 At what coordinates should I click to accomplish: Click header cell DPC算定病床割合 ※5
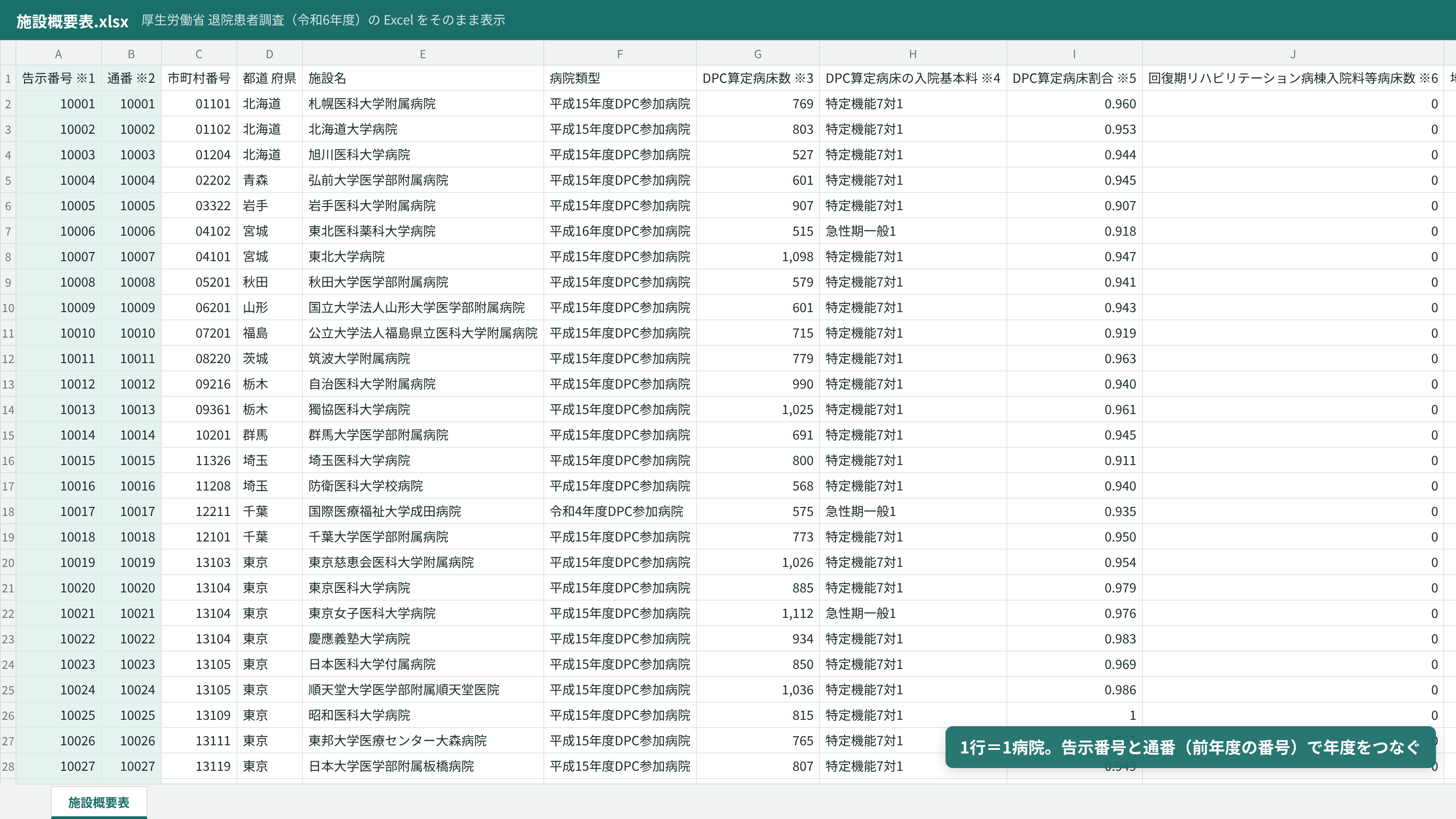(1074, 79)
